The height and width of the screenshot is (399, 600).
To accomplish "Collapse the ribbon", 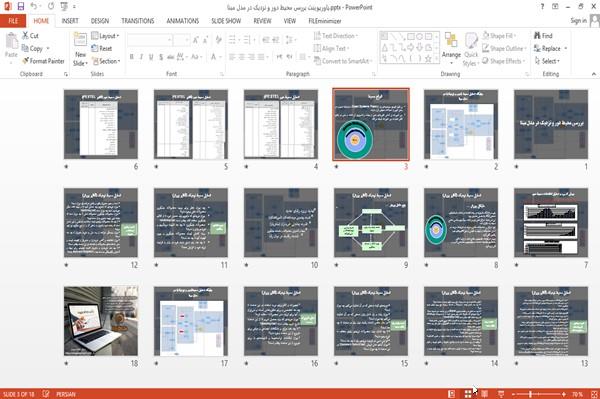I will click(593, 74).
